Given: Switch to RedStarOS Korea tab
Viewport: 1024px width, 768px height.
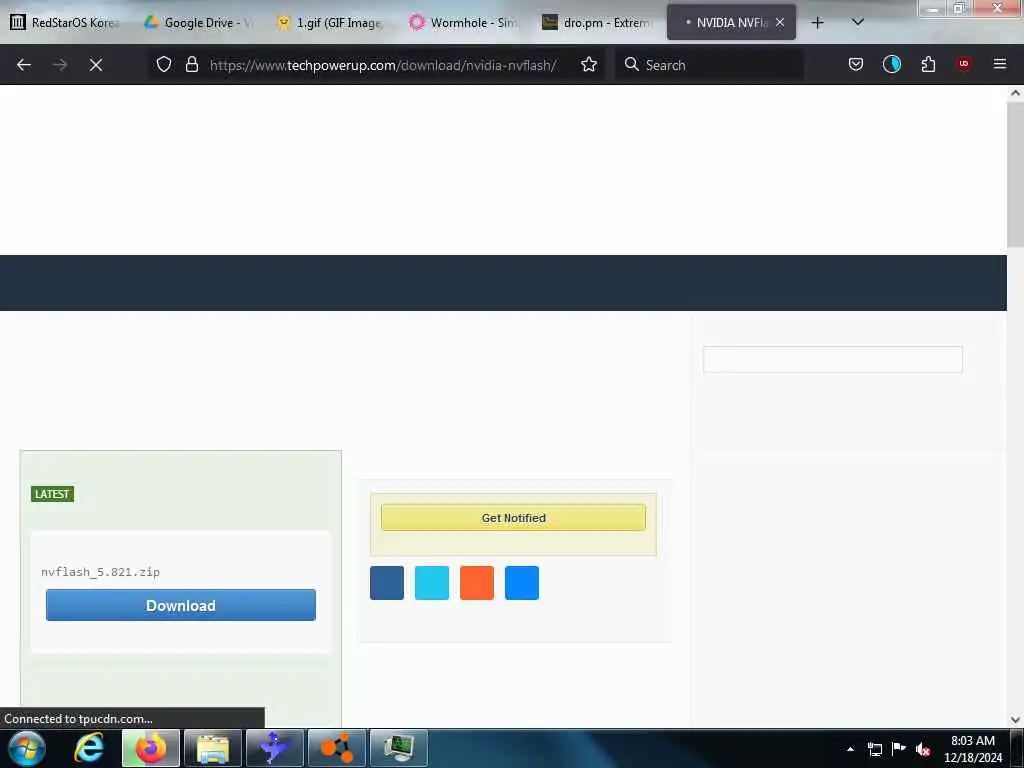Looking at the screenshot, I should point(65,23).
